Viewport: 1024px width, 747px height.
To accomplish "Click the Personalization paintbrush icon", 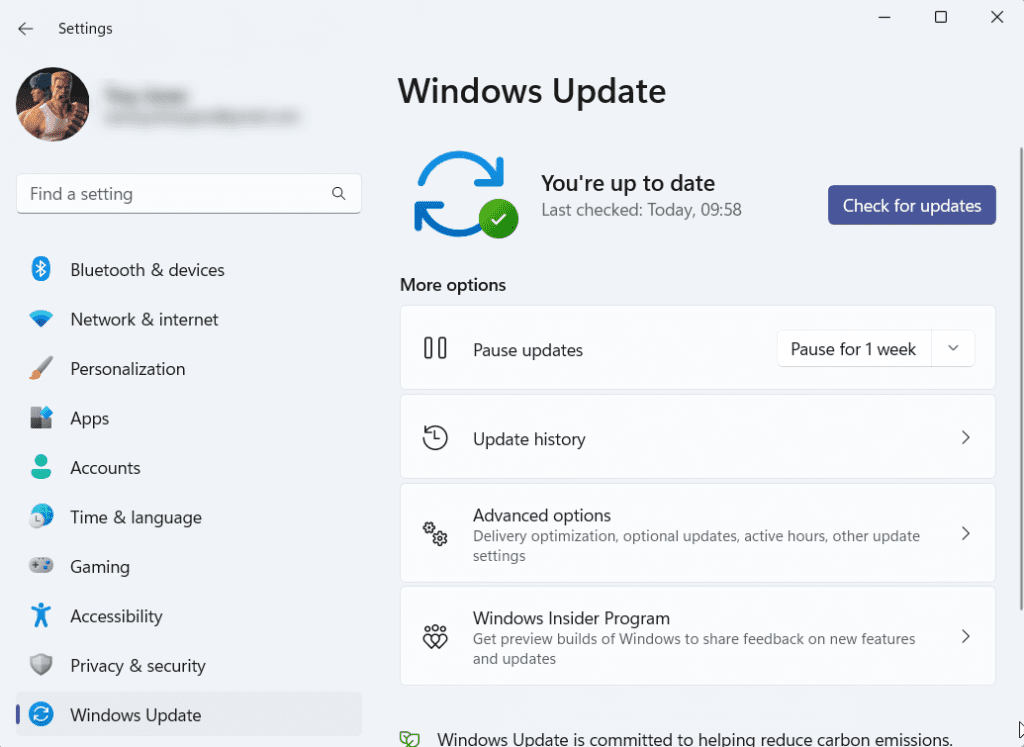I will [40, 368].
